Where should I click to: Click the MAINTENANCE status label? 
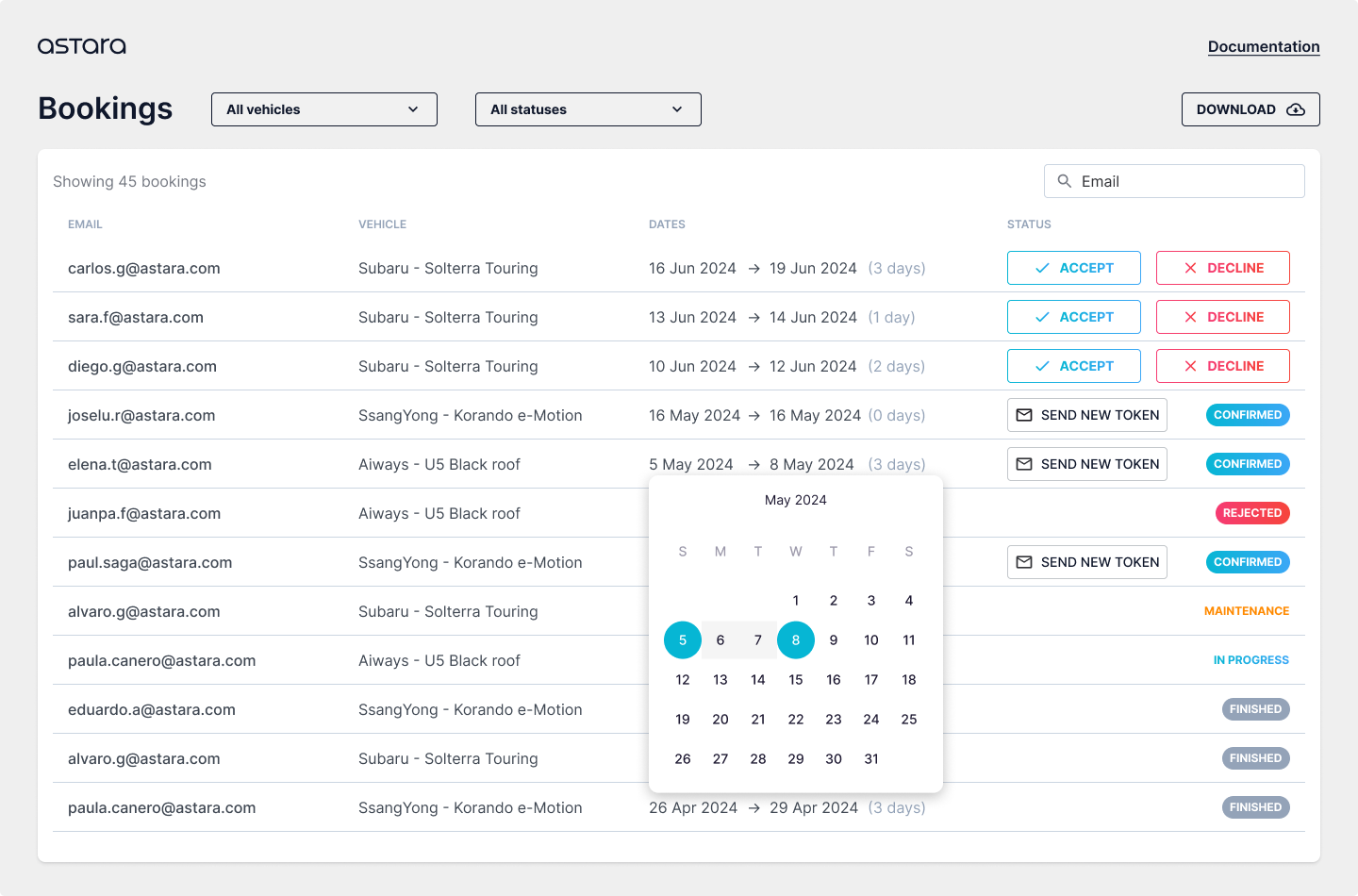tap(1247, 611)
